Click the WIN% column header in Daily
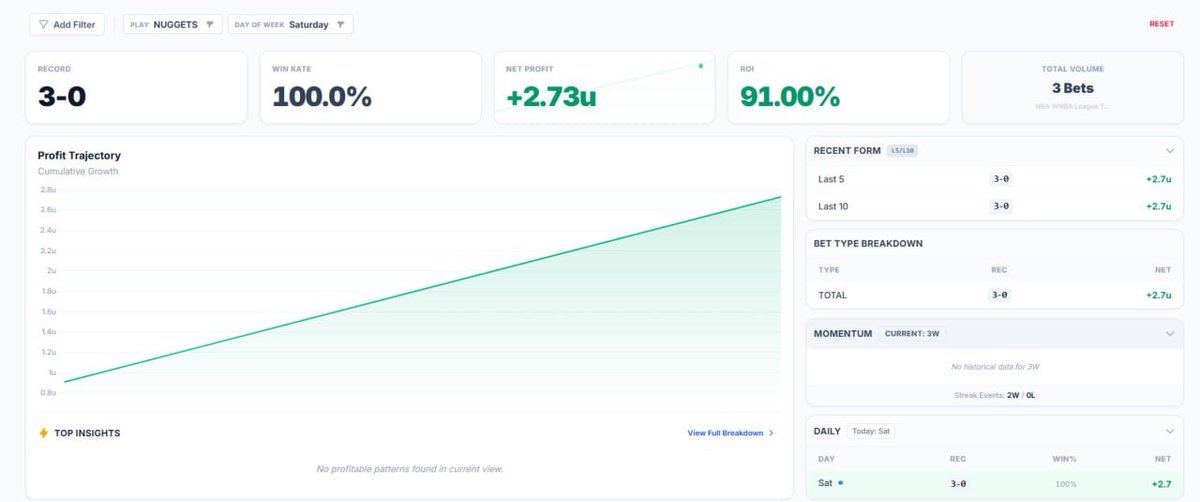Screen dimensions: 1200x502 pos(1065,459)
